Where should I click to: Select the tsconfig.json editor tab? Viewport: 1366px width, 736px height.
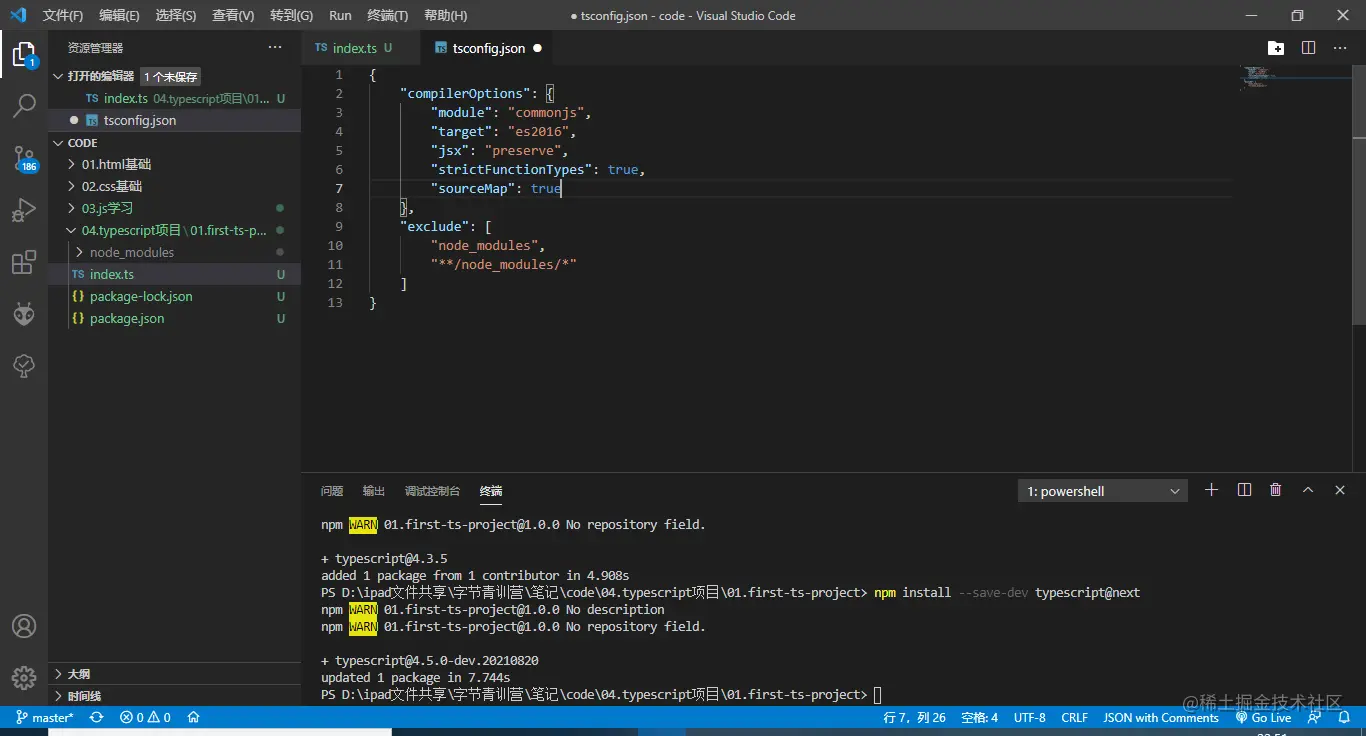coord(487,48)
